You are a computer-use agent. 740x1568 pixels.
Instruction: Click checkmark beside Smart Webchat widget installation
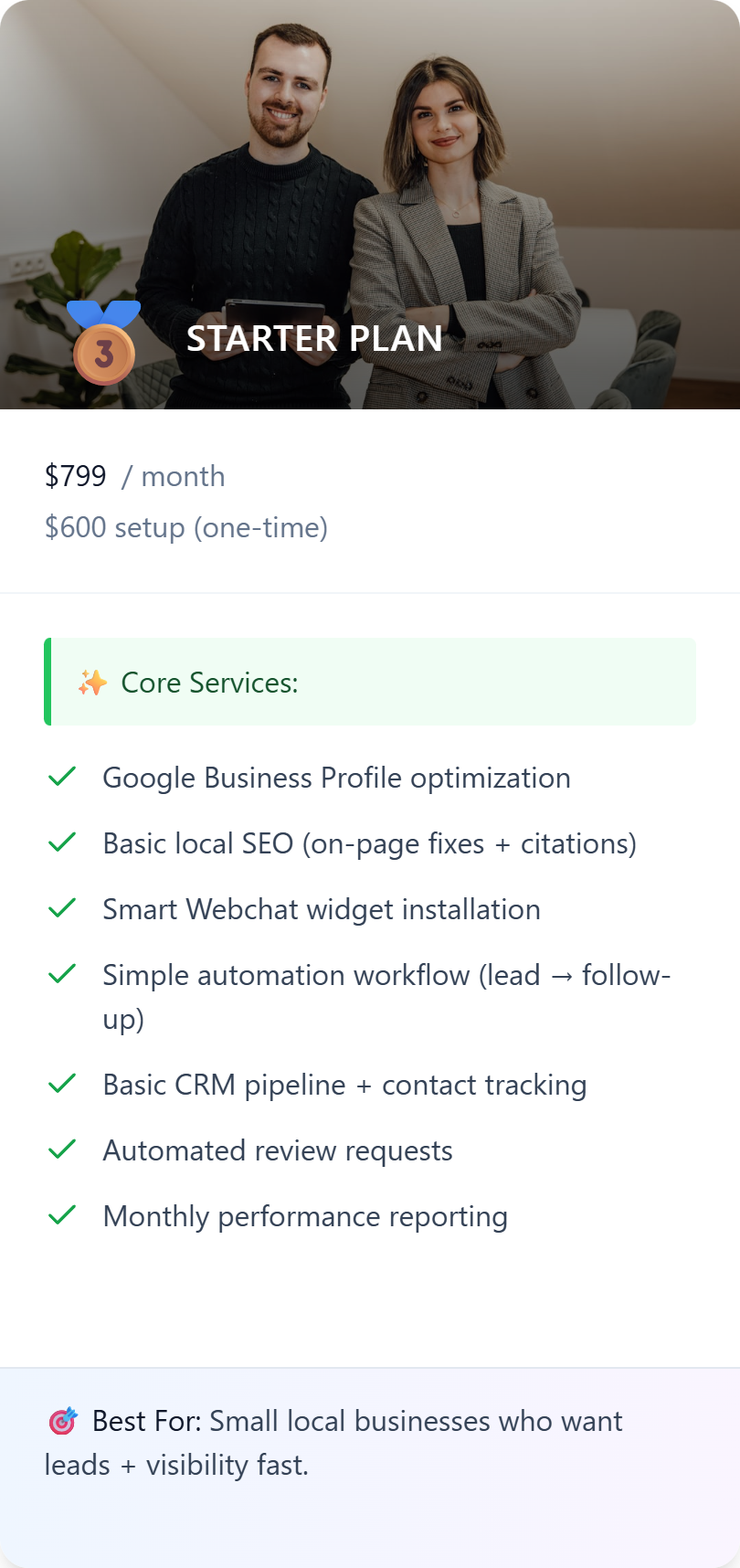pyautogui.click(x=62, y=908)
